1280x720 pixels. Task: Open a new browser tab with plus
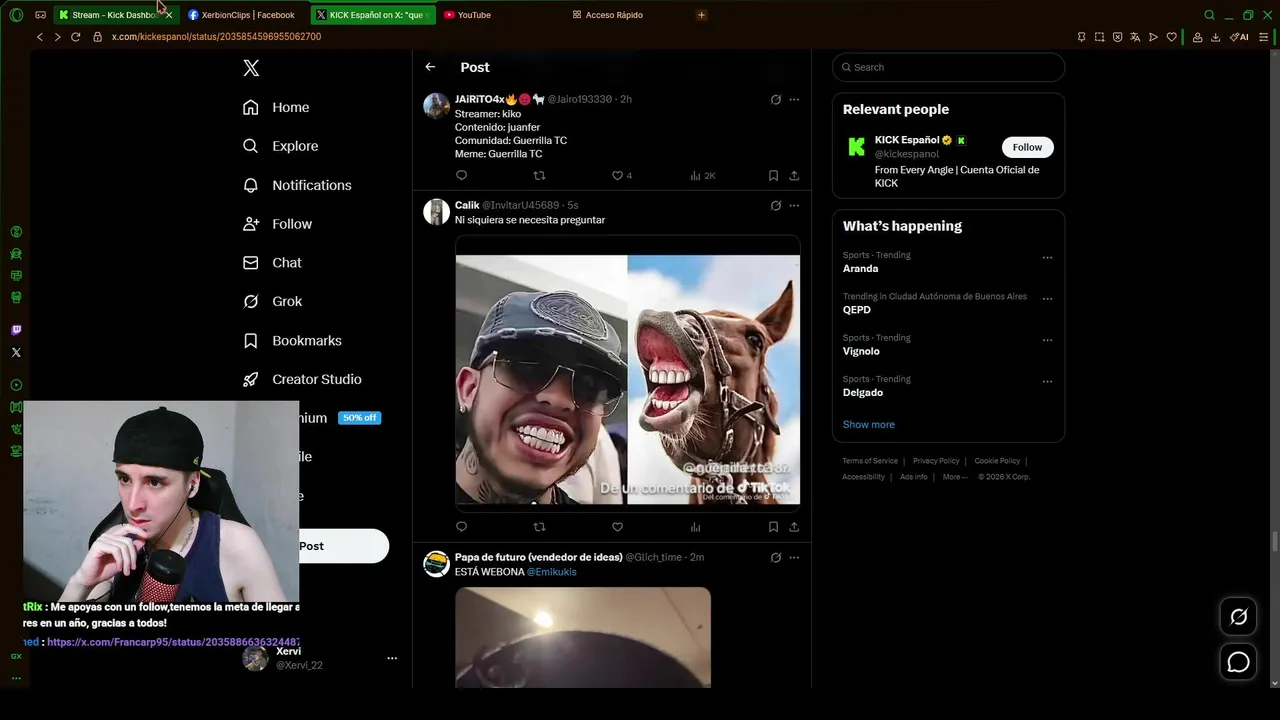click(x=701, y=15)
